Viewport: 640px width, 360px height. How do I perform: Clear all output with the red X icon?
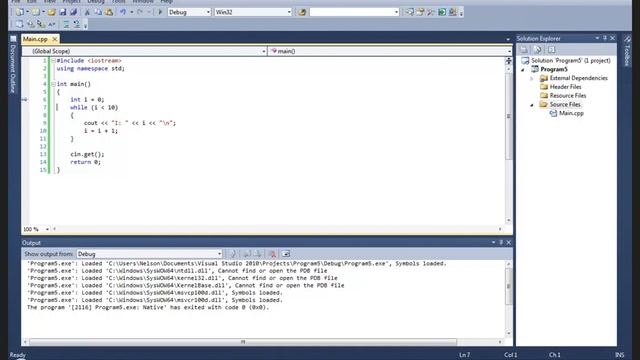[x=273, y=254]
